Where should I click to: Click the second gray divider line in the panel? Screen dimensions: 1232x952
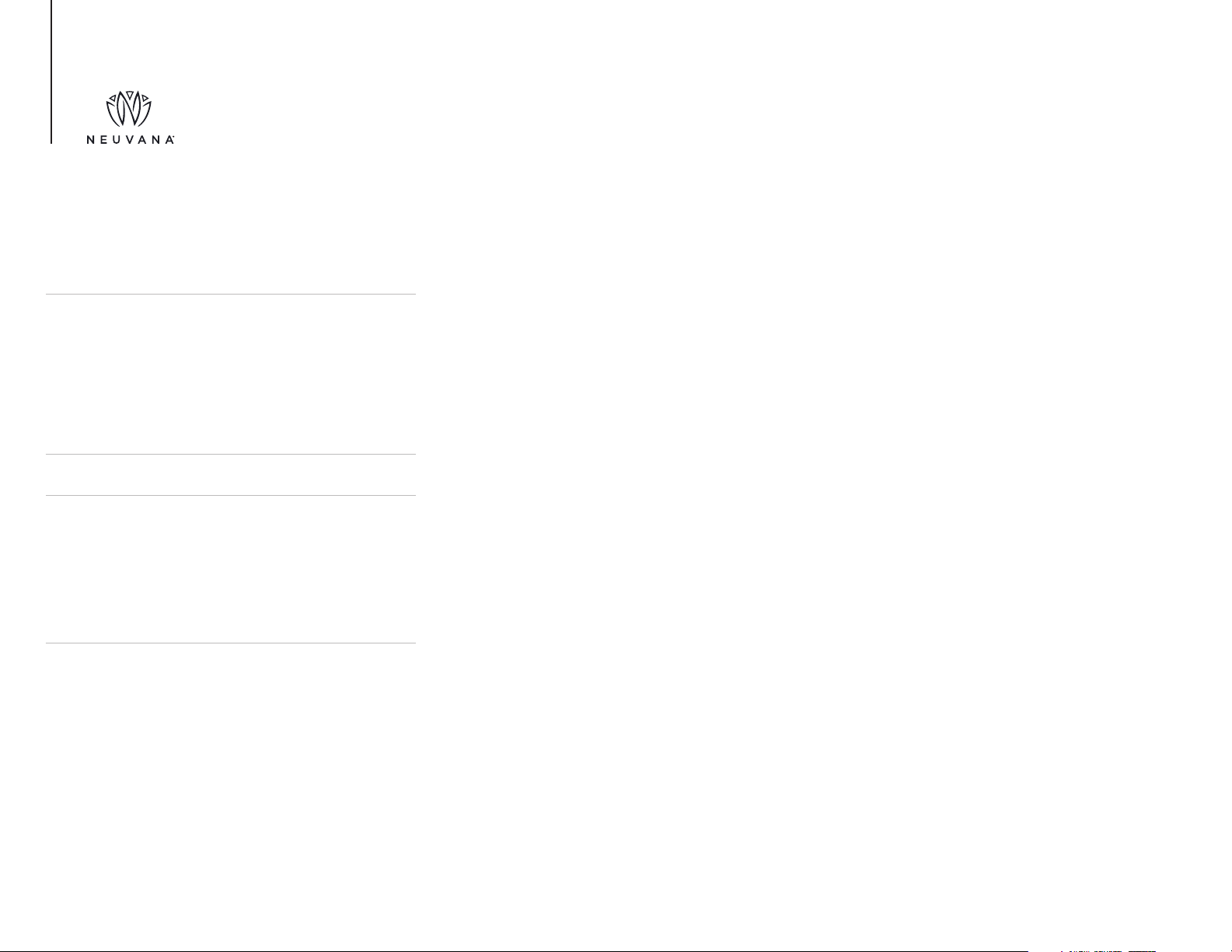point(231,454)
